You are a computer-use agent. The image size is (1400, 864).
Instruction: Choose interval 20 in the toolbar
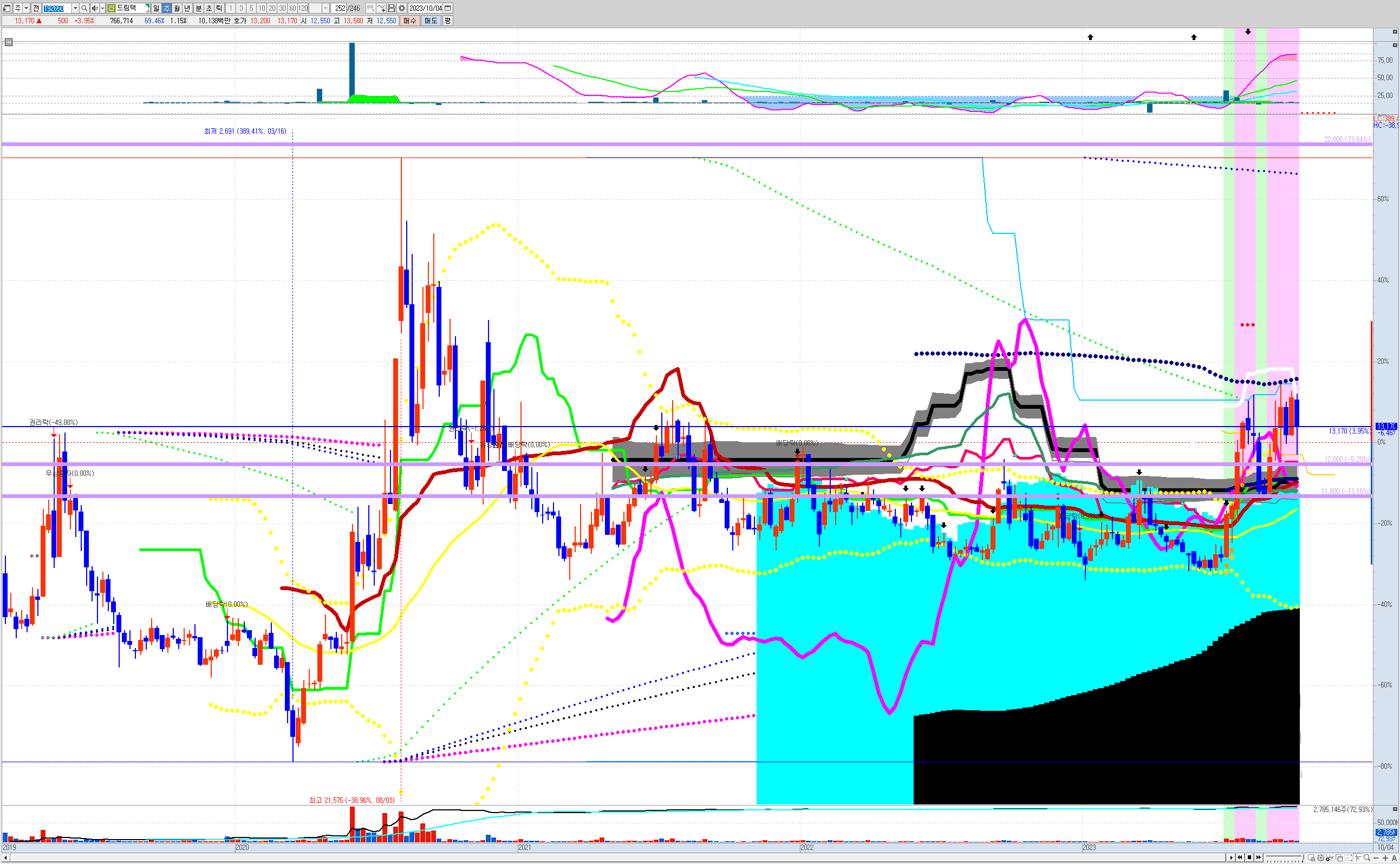click(272, 8)
